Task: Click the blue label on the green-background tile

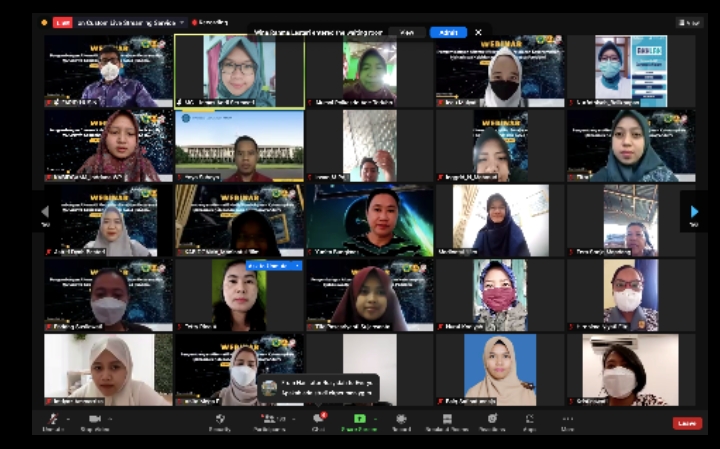Action: [x=268, y=266]
